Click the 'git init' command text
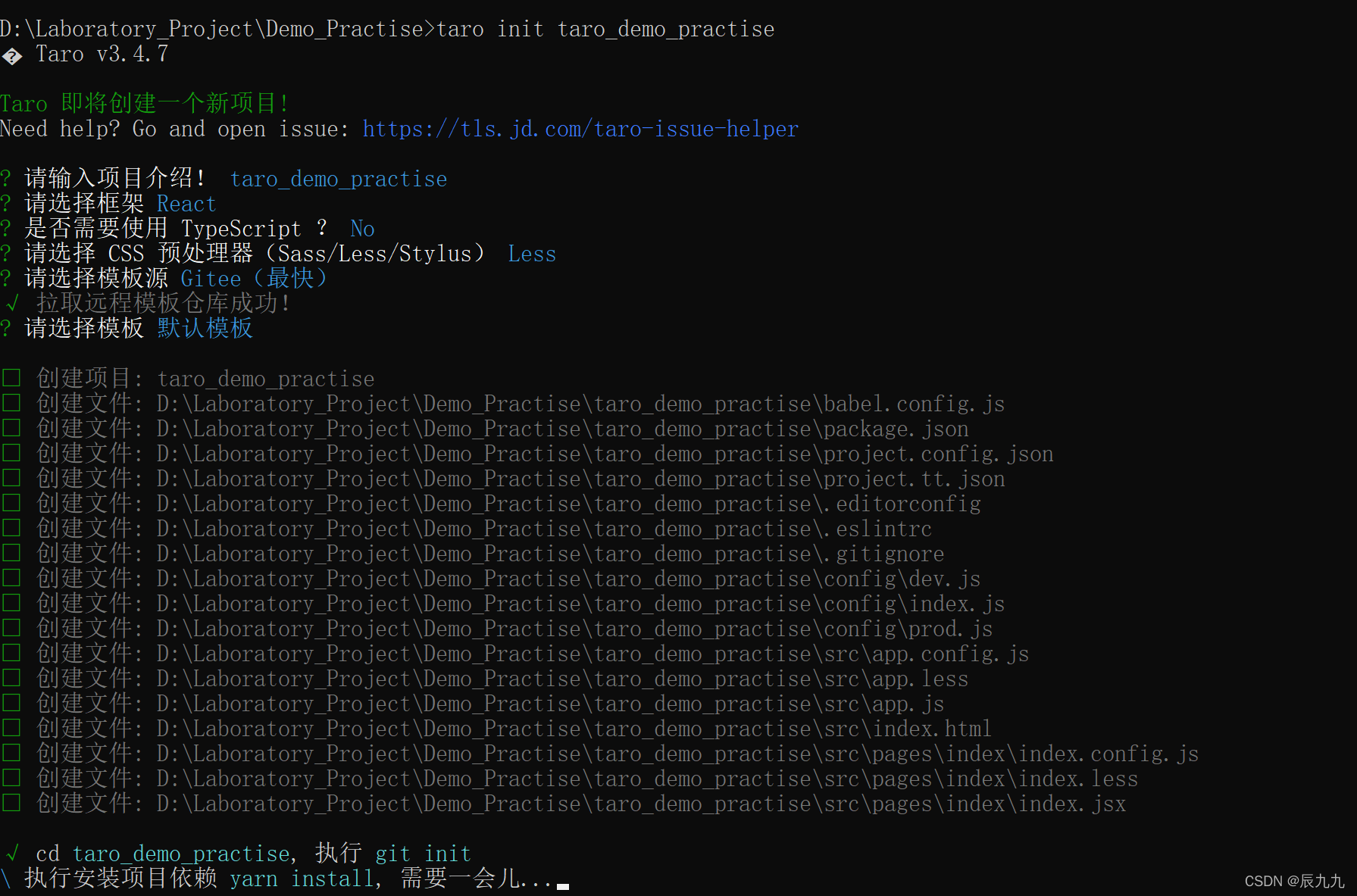 tap(423, 854)
